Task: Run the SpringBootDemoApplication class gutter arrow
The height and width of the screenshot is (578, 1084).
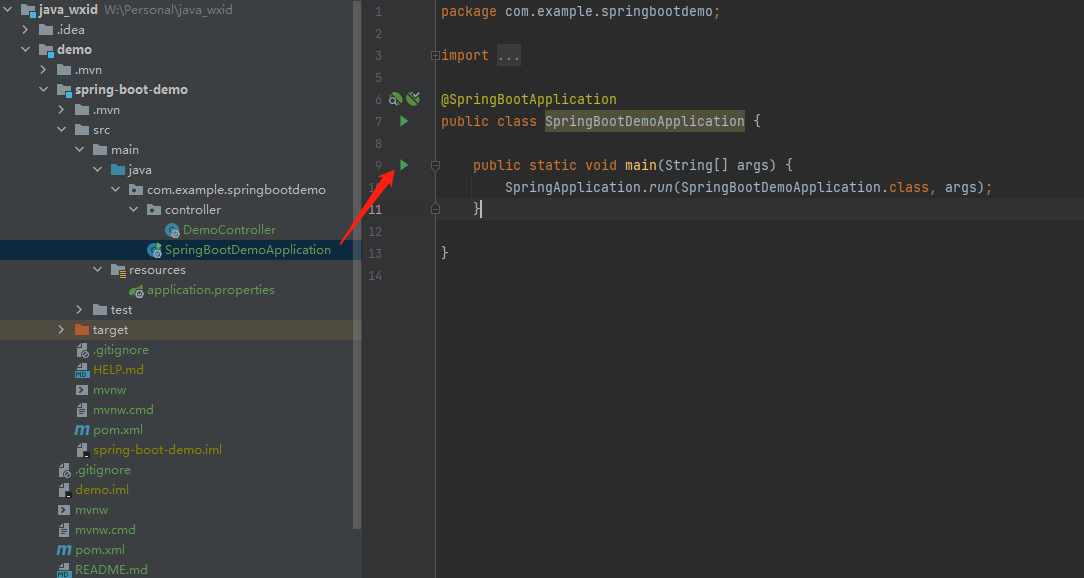Action: pyautogui.click(x=404, y=121)
